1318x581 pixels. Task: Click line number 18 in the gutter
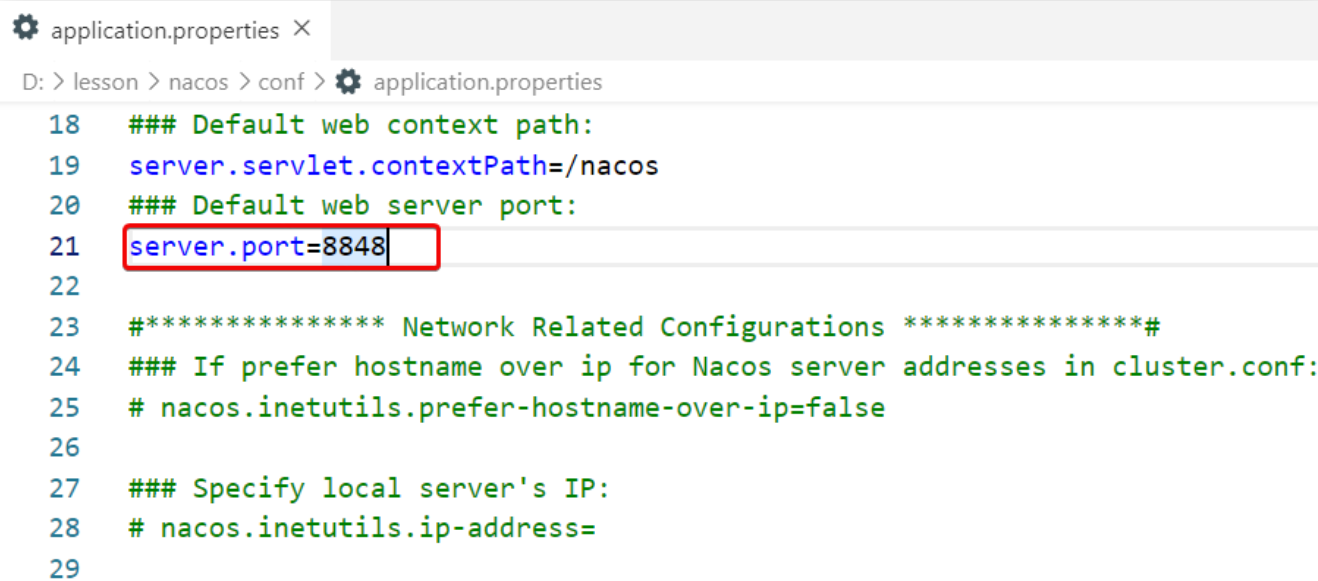click(x=64, y=125)
